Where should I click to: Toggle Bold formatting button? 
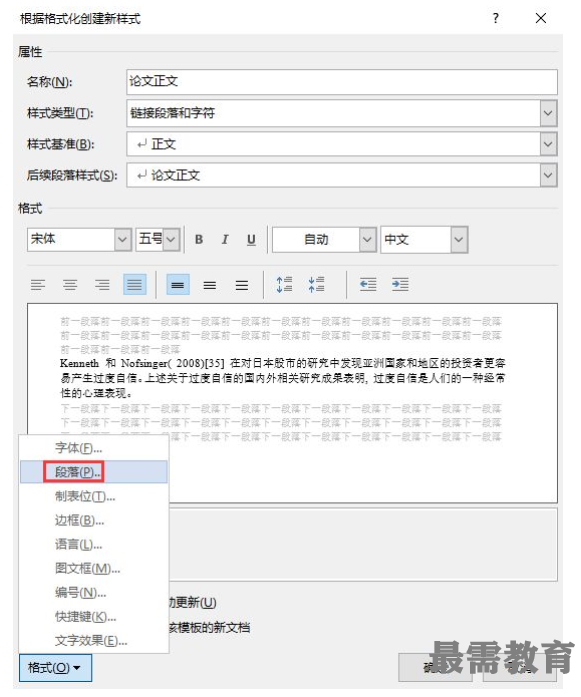[x=199, y=240]
